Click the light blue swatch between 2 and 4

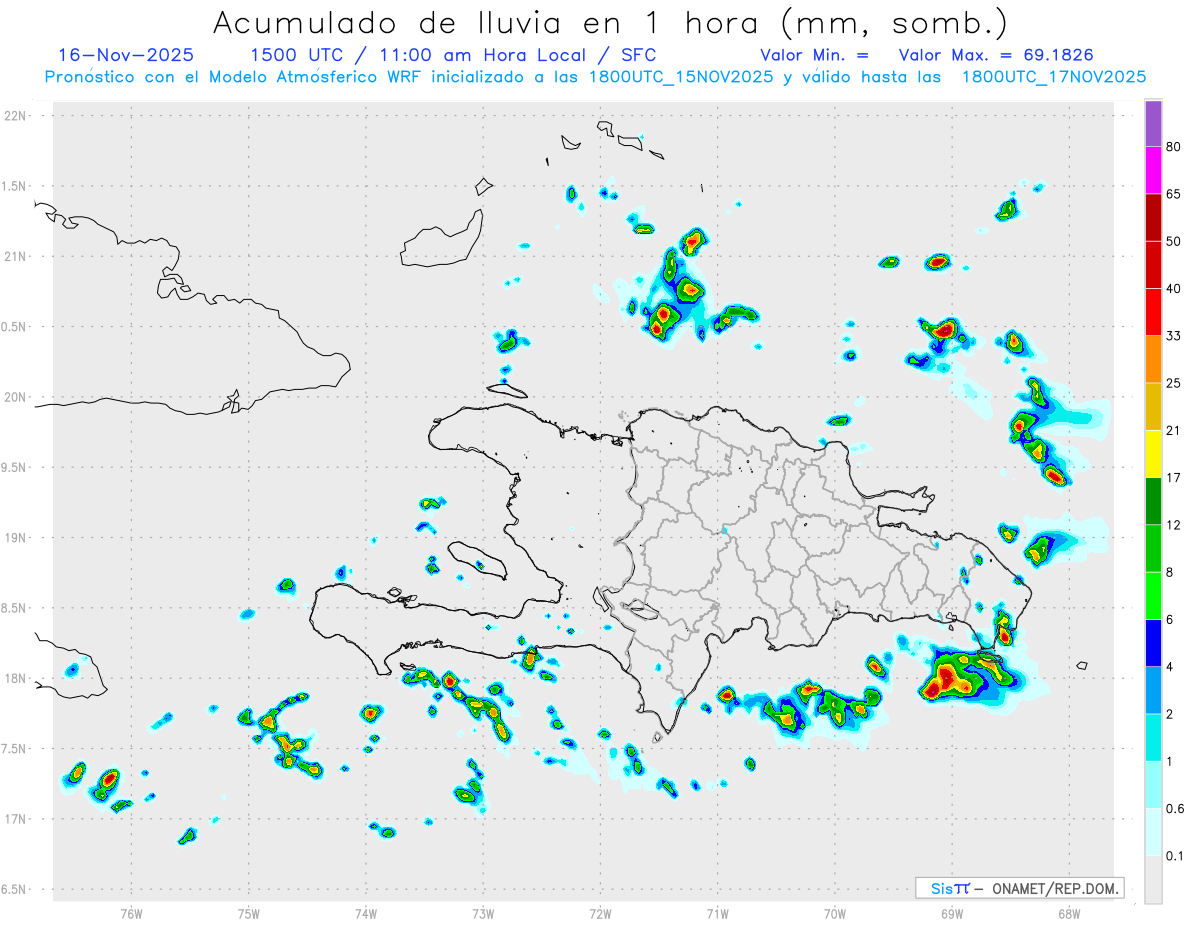pyautogui.click(x=1153, y=690)
